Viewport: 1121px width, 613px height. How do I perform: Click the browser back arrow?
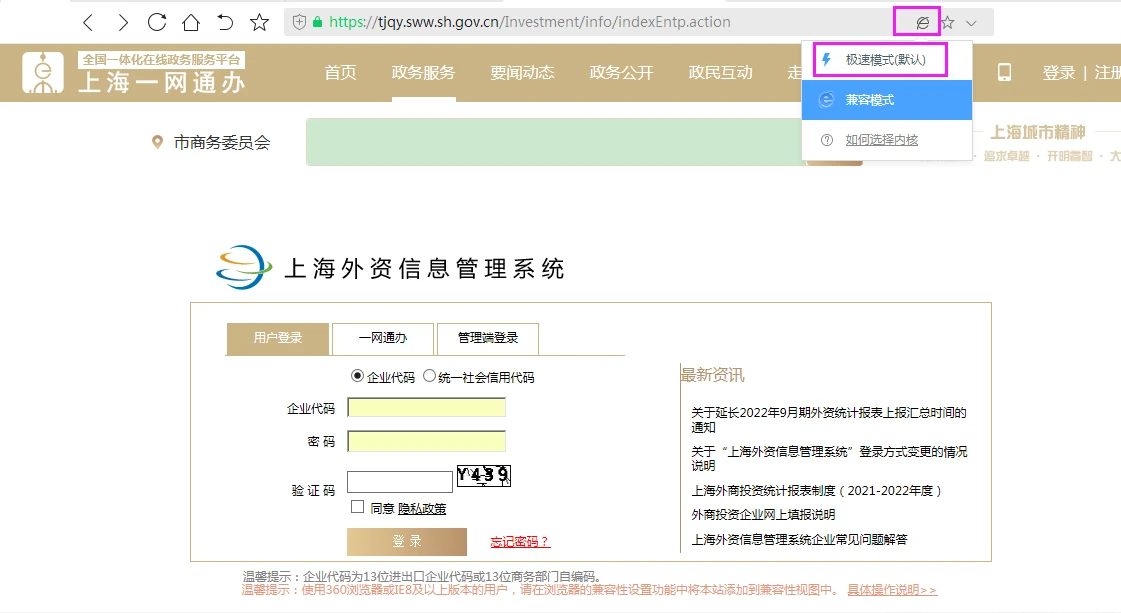(x=88, y=22)
